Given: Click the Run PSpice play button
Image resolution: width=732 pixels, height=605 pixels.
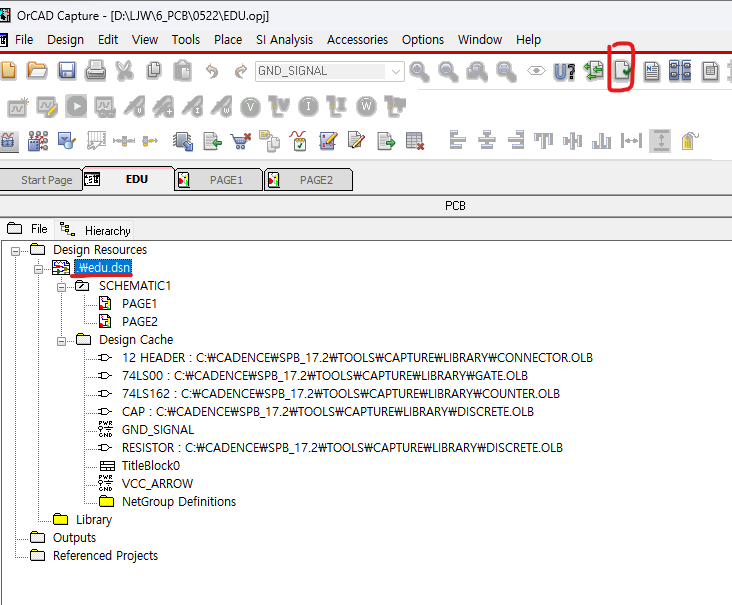Looking at the screenshot, I should coord(76,107).
